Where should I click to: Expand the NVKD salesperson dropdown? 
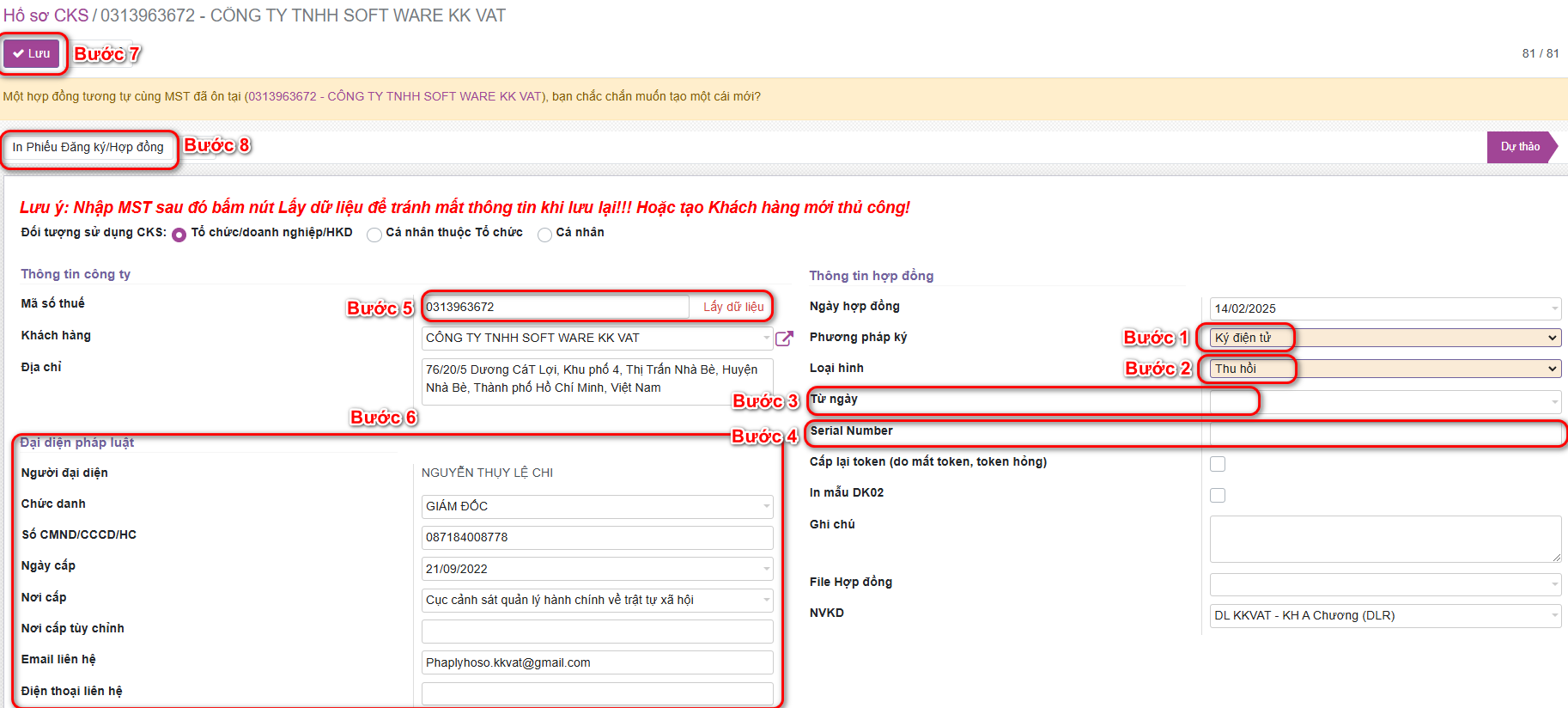click(x=1384, y=615)
